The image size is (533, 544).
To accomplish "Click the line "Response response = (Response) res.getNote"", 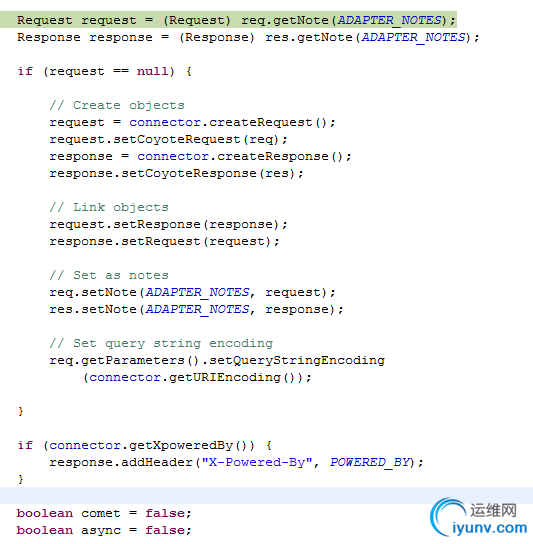I will 248,37.
